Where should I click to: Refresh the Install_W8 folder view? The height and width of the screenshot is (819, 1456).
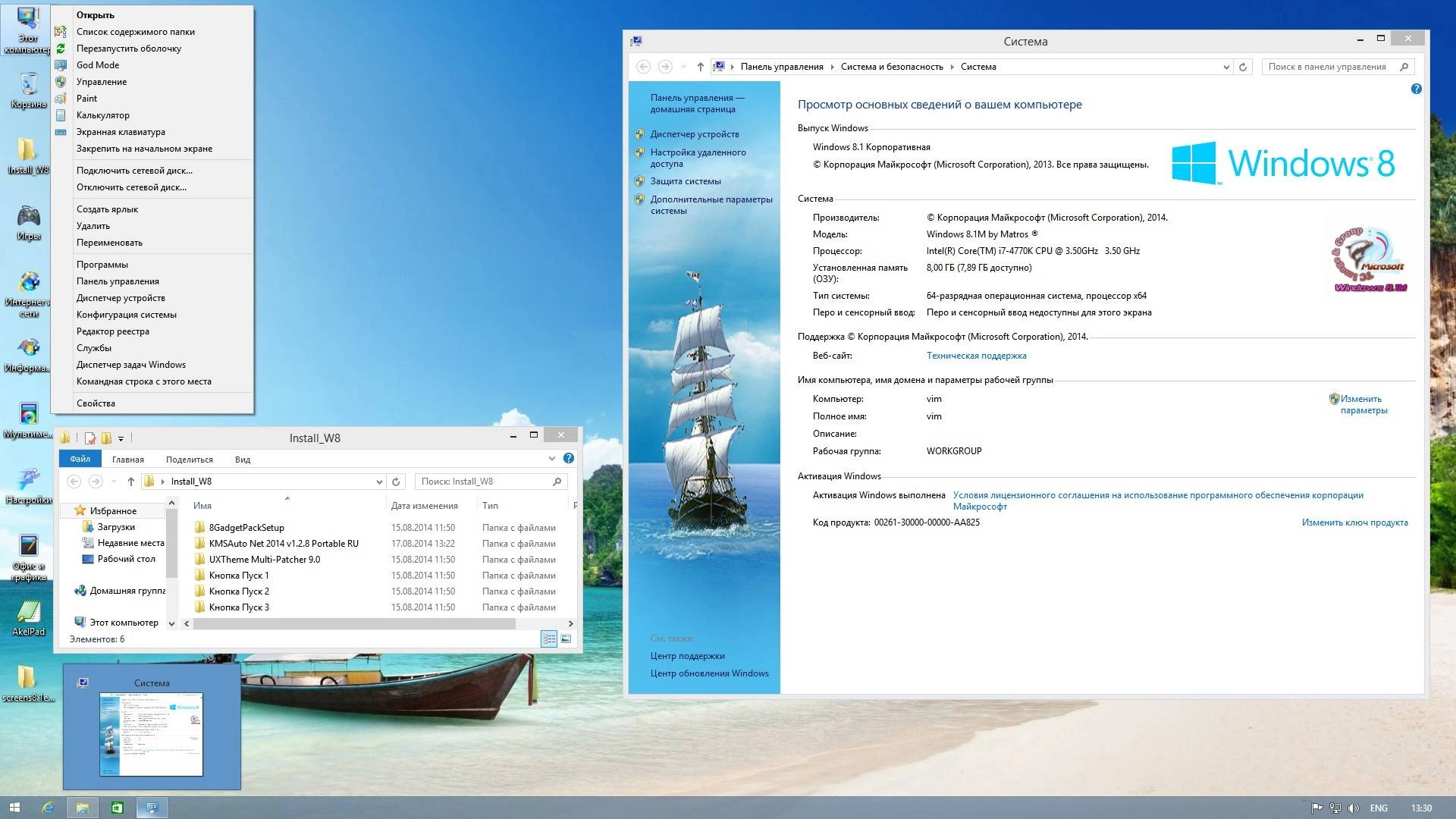pos(396,482)
